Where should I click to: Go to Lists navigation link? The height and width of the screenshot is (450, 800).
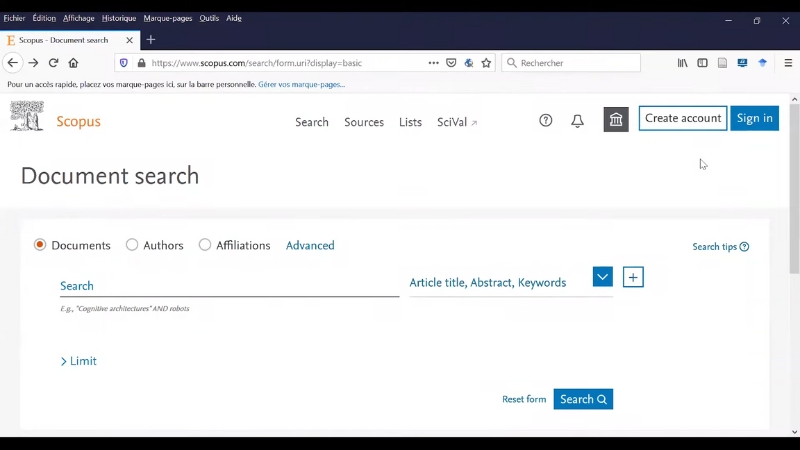point(410,122)
